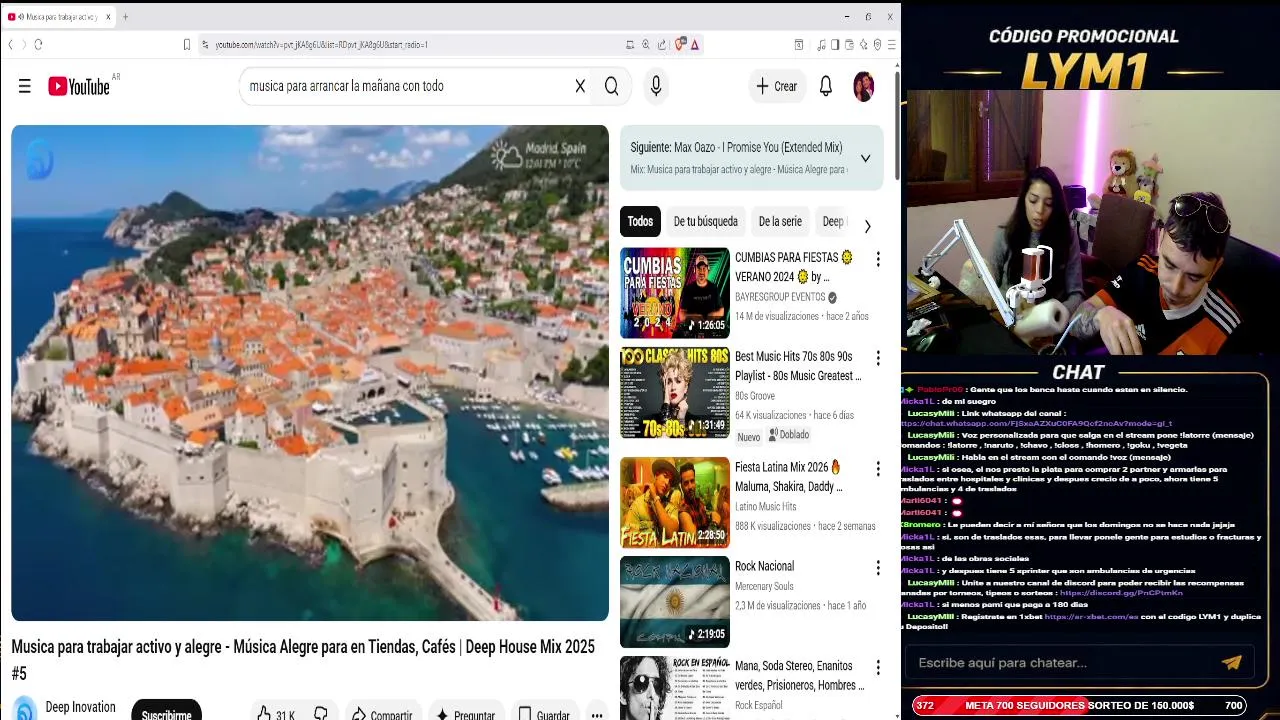Screen dimensions: 1280x720
Task: Click the Brave Shields lion icon
Action: 680,44
